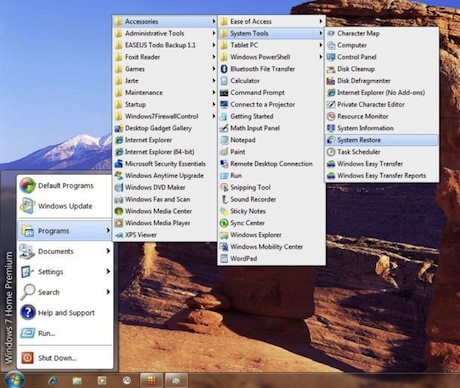Open Task Scheduler clock icon
The image size is (460, 388).
tap(331, 152)
